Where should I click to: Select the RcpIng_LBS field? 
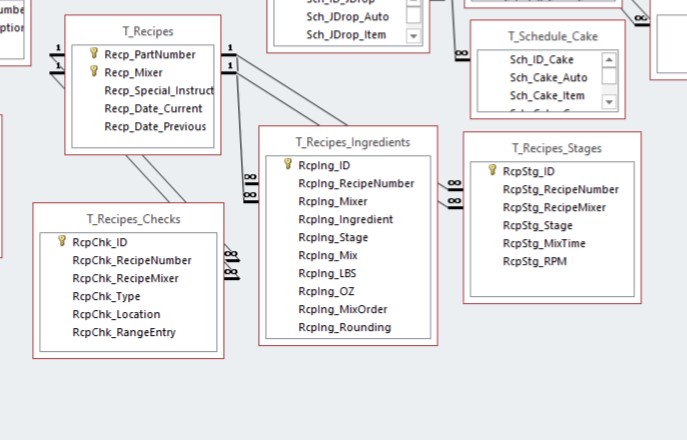(x=327, y=273)
